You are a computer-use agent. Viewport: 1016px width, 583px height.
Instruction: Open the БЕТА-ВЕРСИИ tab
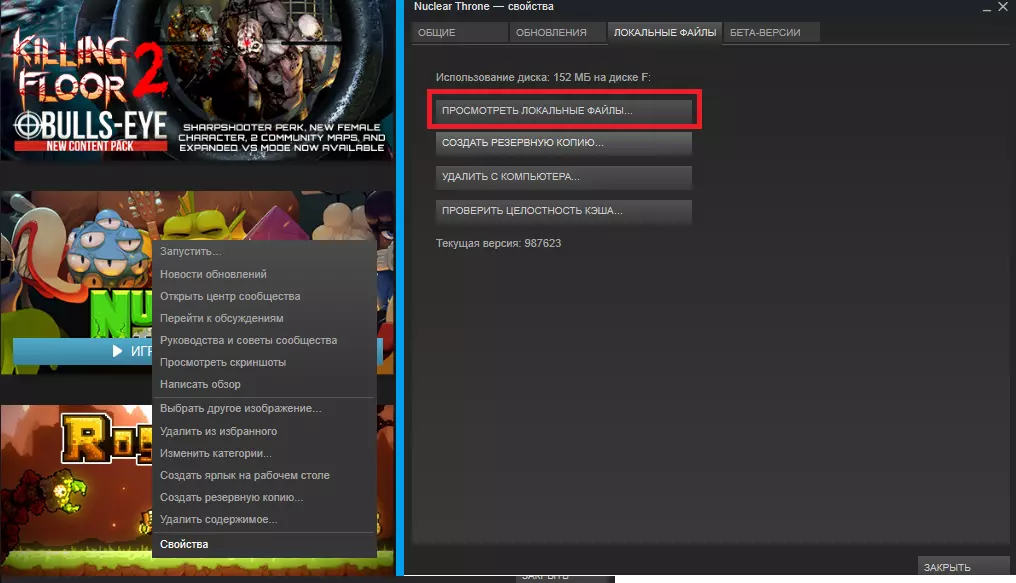pos(772,32)
